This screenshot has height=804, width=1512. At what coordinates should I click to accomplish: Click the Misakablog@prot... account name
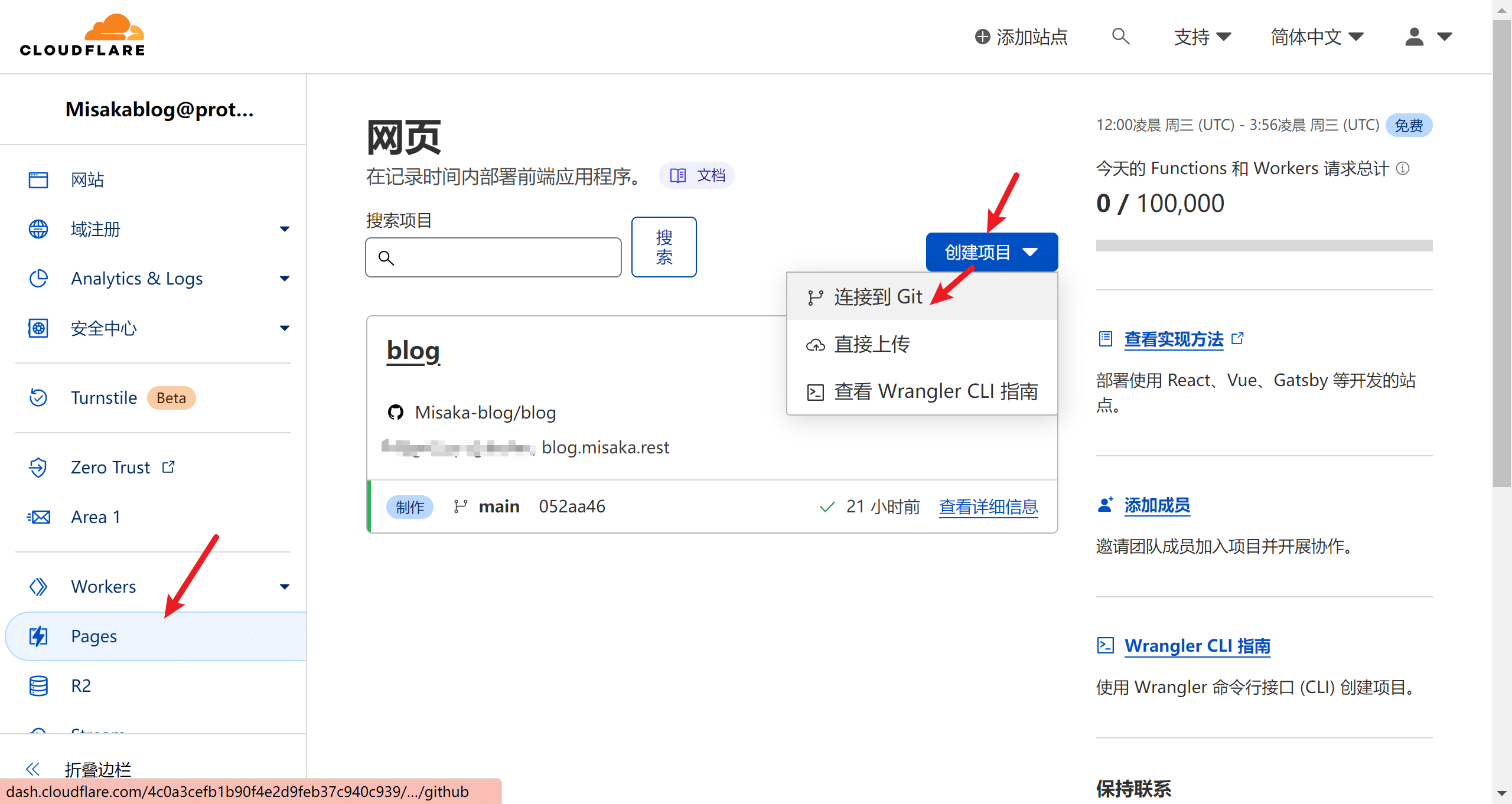coord(159,110)
